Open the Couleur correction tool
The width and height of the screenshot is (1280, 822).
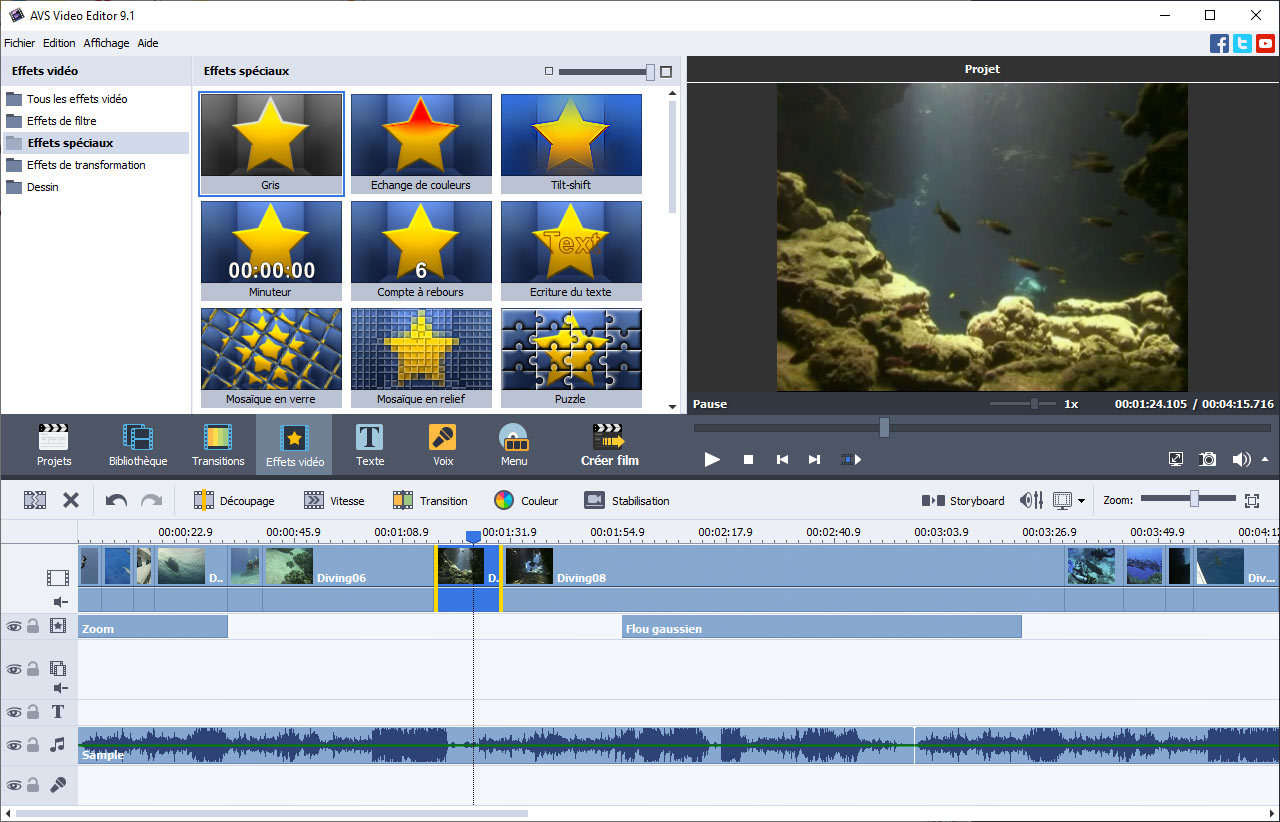526,500
